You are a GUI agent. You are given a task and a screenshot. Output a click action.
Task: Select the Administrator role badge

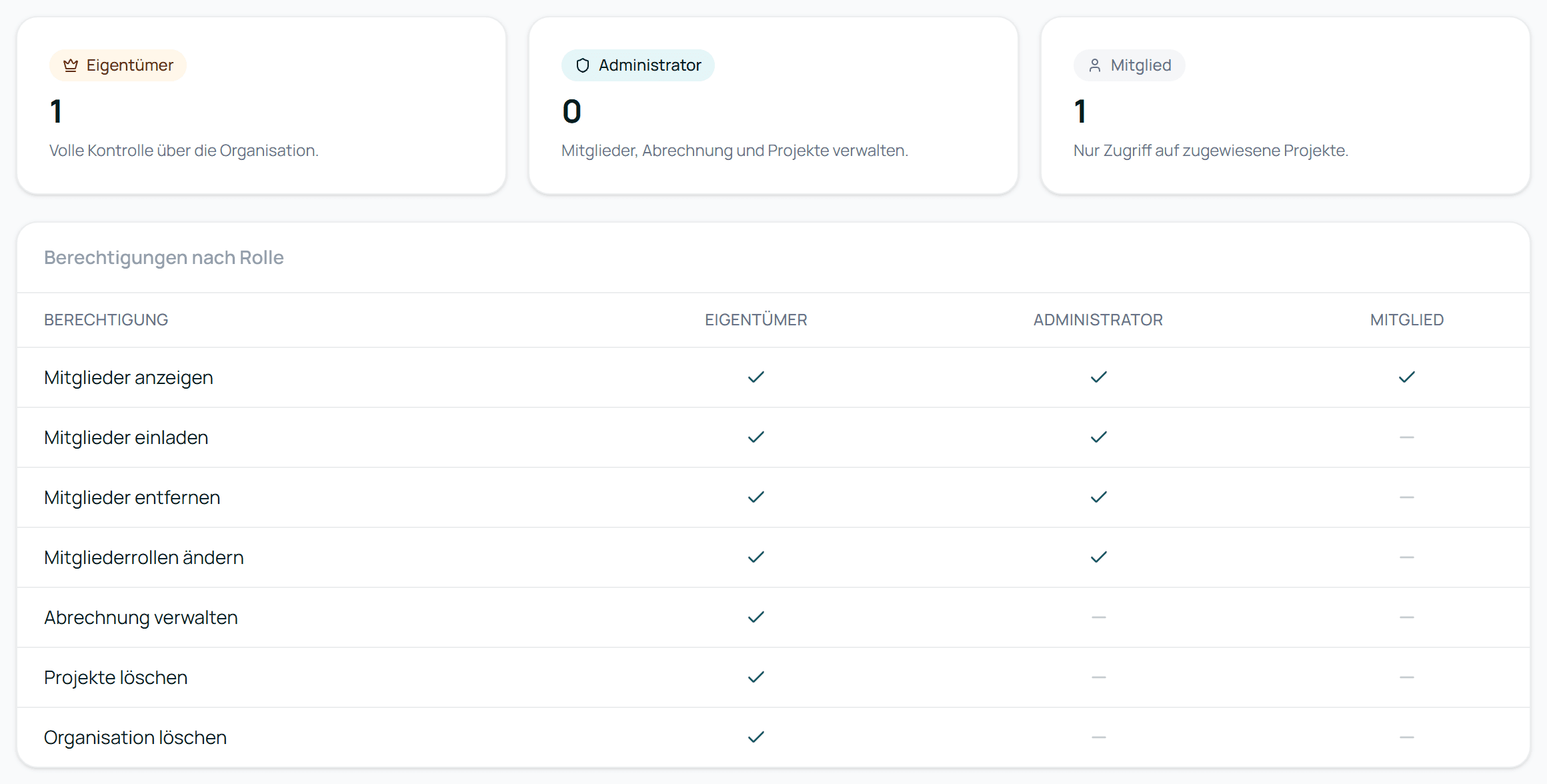(x=638, y=65)
